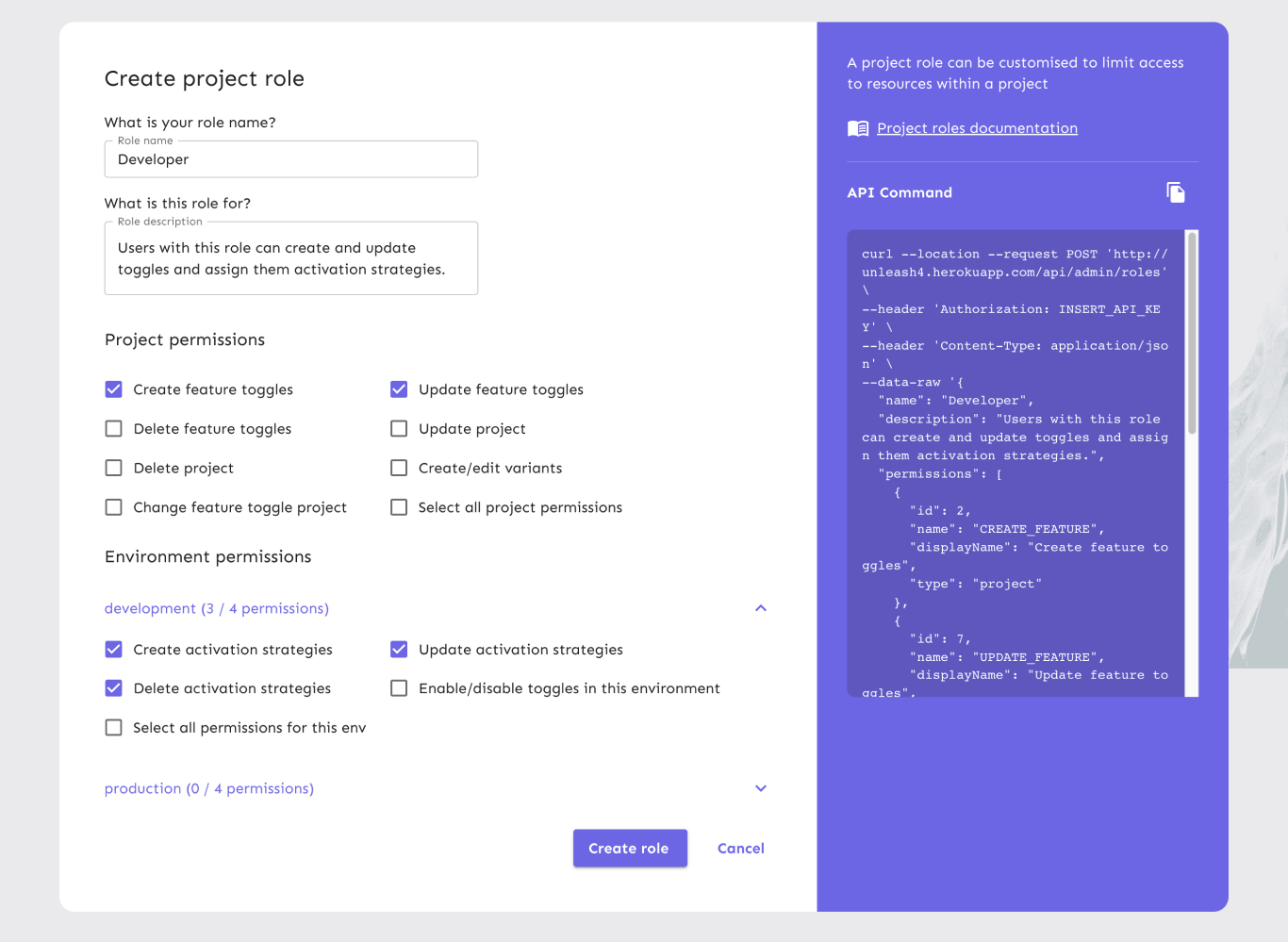
Task: Enable Change feature toggle project permission
Action: coord(113,506)
